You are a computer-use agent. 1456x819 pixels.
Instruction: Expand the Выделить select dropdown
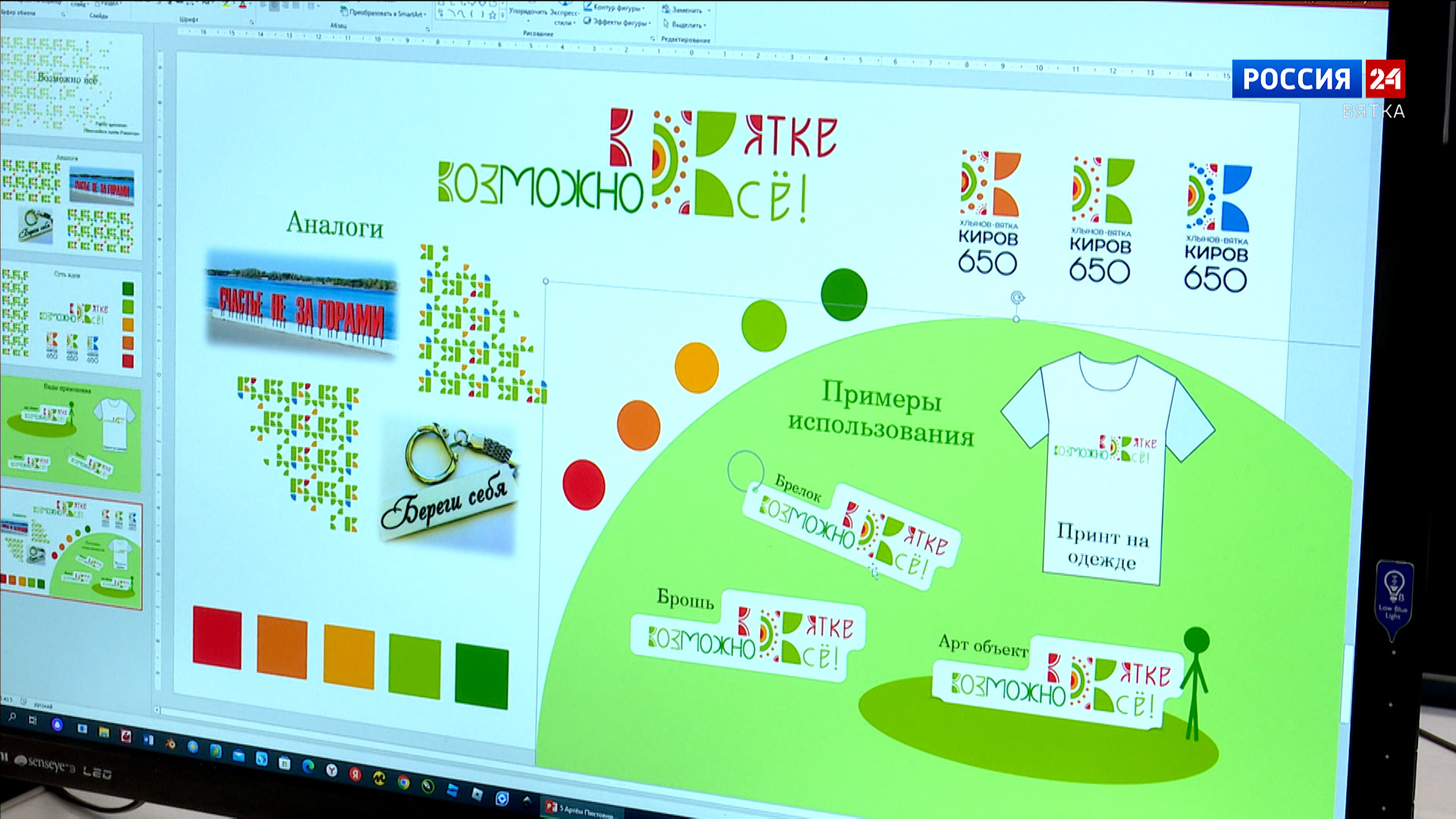688,25
